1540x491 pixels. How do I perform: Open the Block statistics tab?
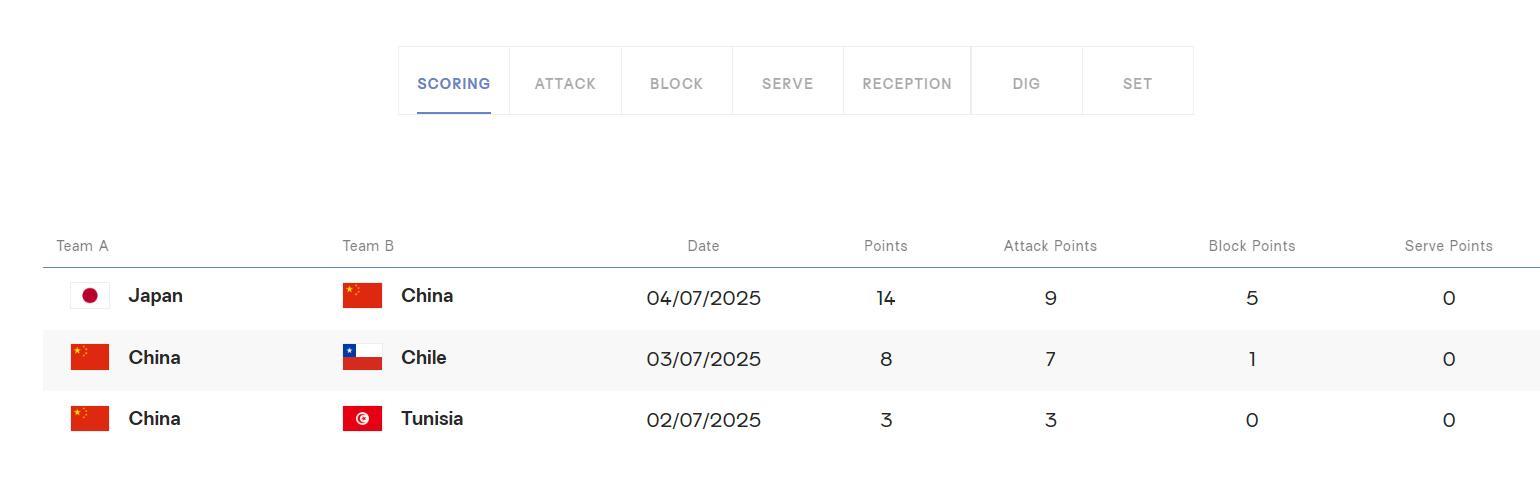[676, 84]
